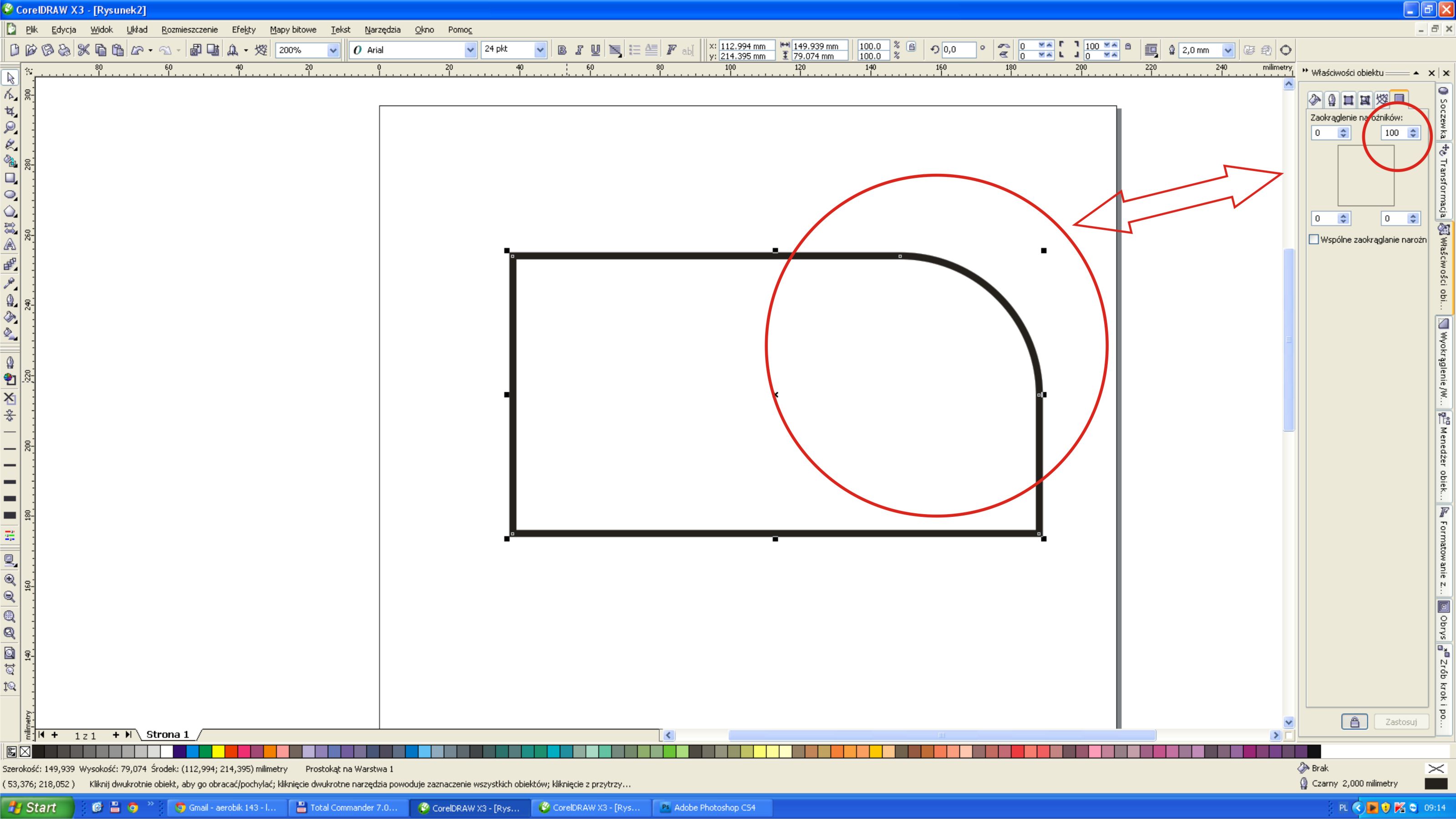Image resolution: width=1456 pixels, height=819 pixels.
Task: Enable Wspólne zaokrąglanie narożników checkbox
Action: pos(1314,240)
